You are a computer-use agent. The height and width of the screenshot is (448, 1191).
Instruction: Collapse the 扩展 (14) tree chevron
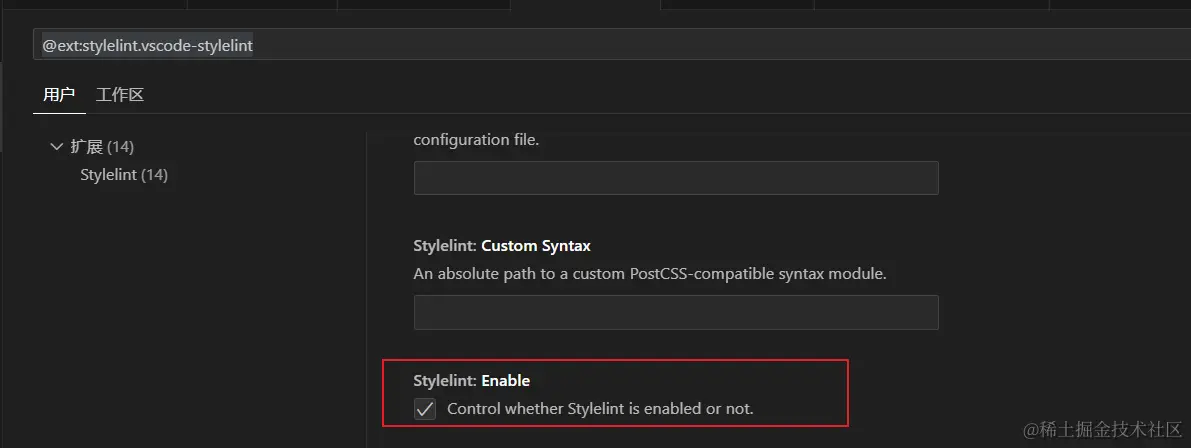(x=56, y=147)
